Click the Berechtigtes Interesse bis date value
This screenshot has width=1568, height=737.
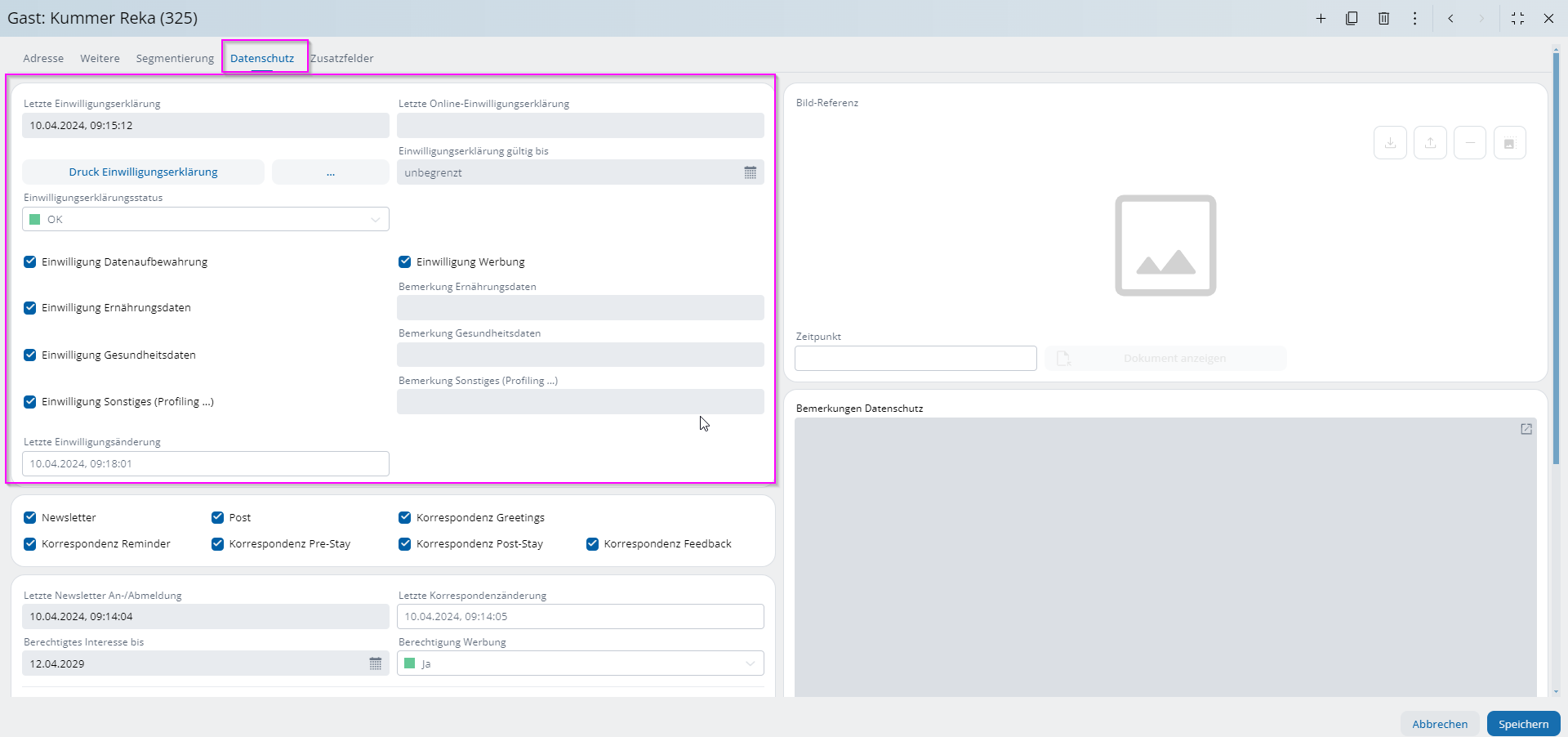point(57,663)
